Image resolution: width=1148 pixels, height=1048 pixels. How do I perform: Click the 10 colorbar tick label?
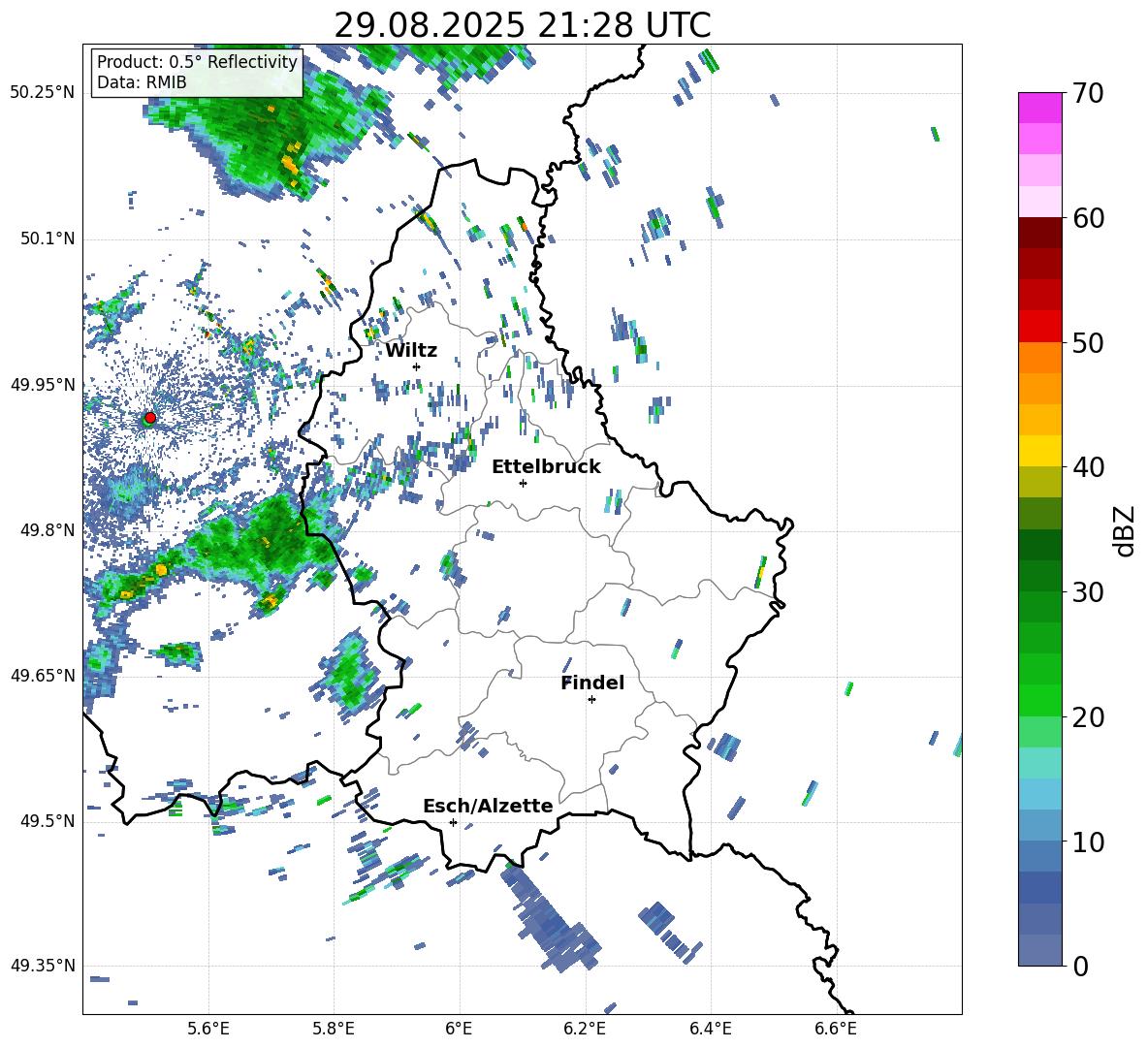pyautogui.click(x=1087, y=842)
